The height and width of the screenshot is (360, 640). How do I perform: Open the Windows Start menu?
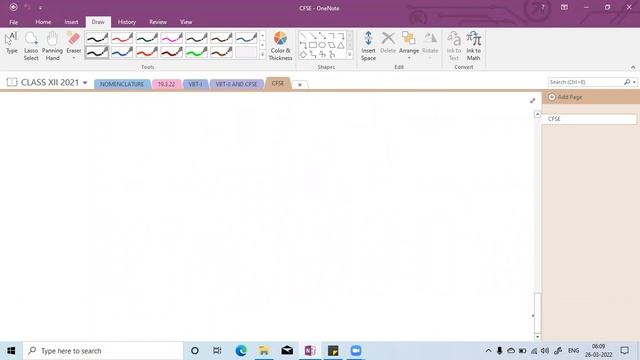pos(11,351)
